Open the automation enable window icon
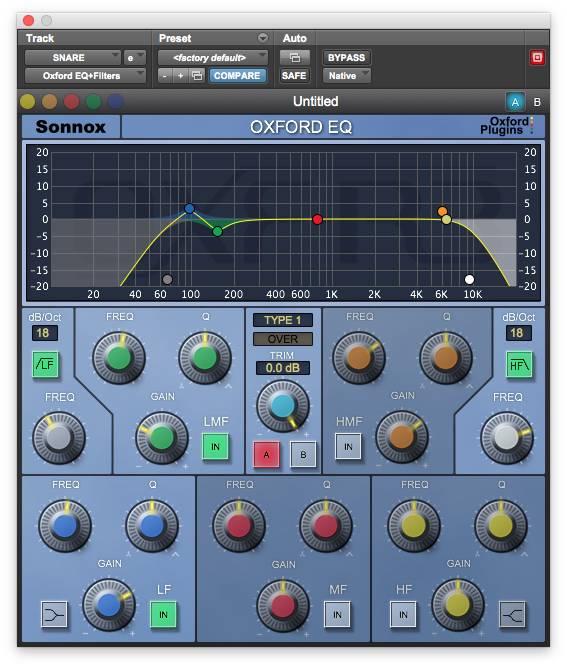The image size is (567, 668). [x=294, y=58]
